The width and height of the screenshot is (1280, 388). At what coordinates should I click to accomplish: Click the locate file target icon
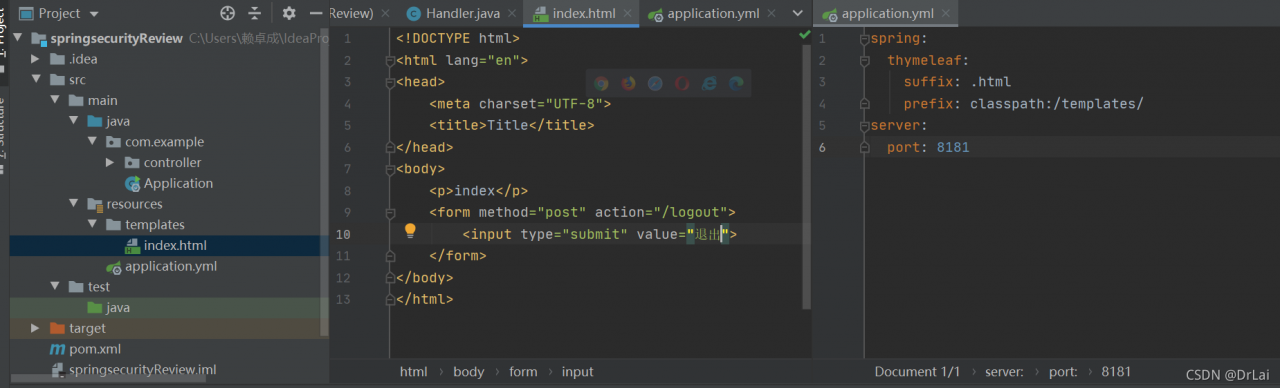click(227, 13)
